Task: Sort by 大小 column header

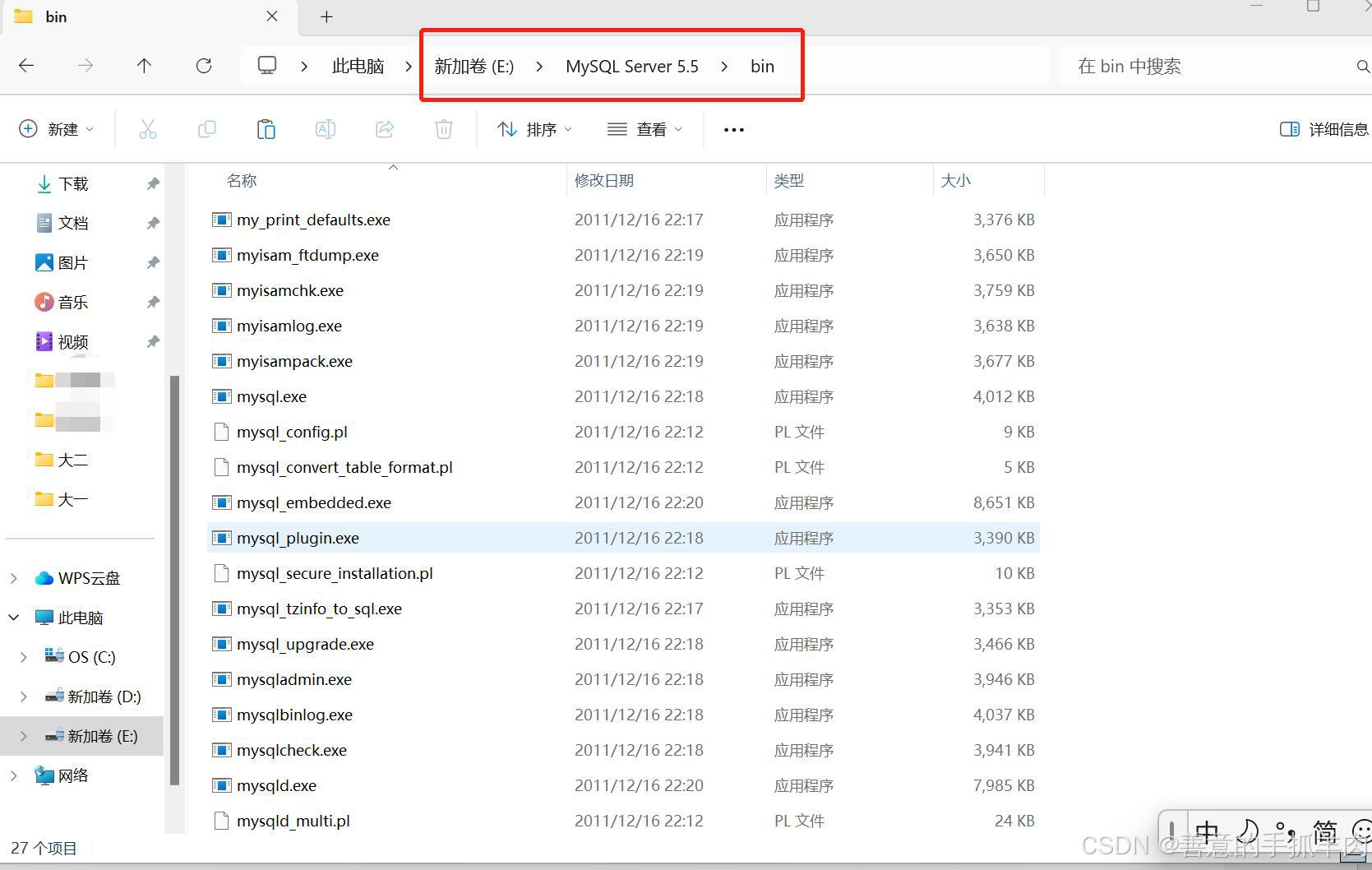Action: [x=956, y=180]
